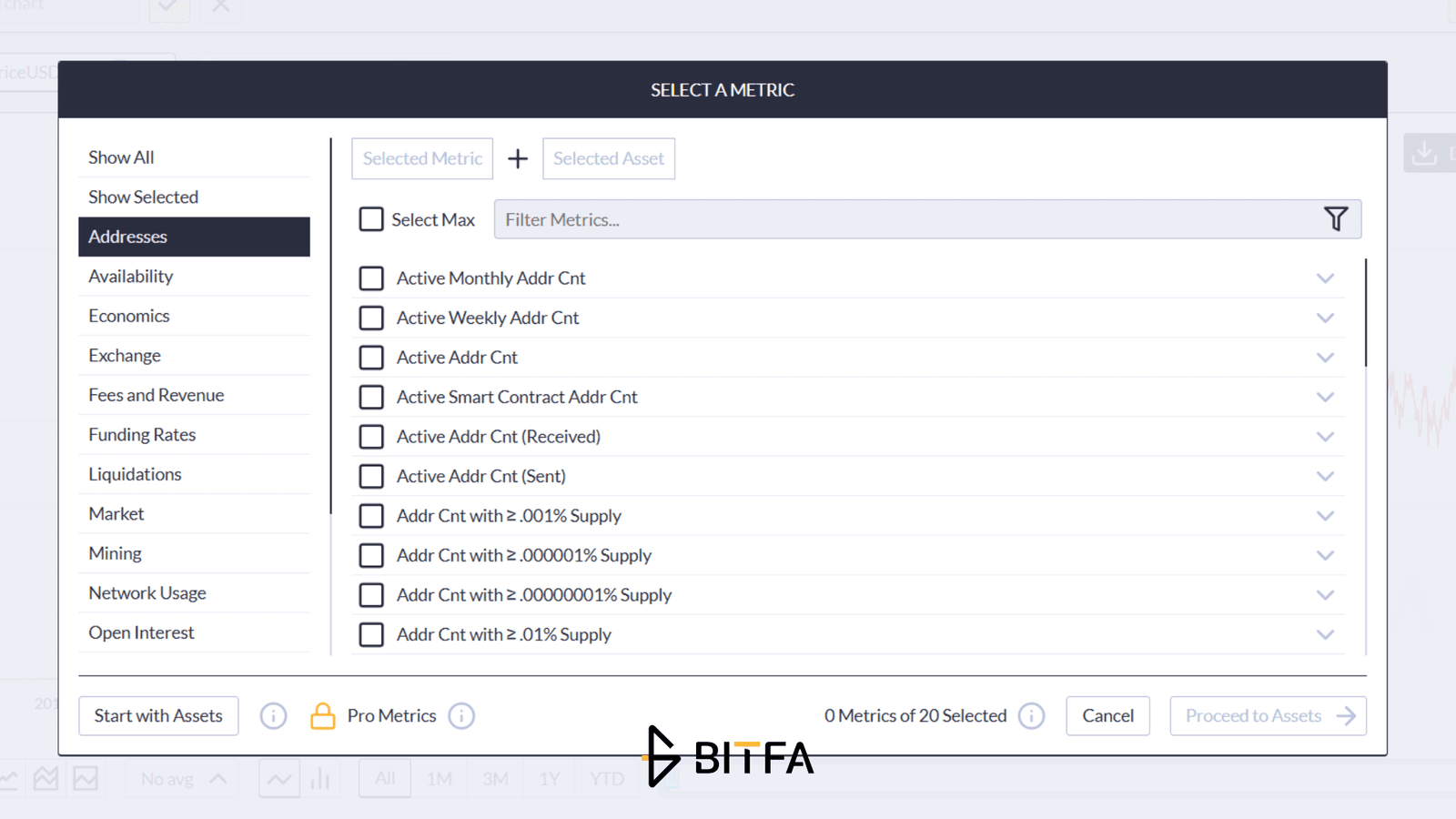Click the arrow on Proceed to Assets
Image resolution: width=1456 pixels, height=819 pixels.
pos(1346,716)
